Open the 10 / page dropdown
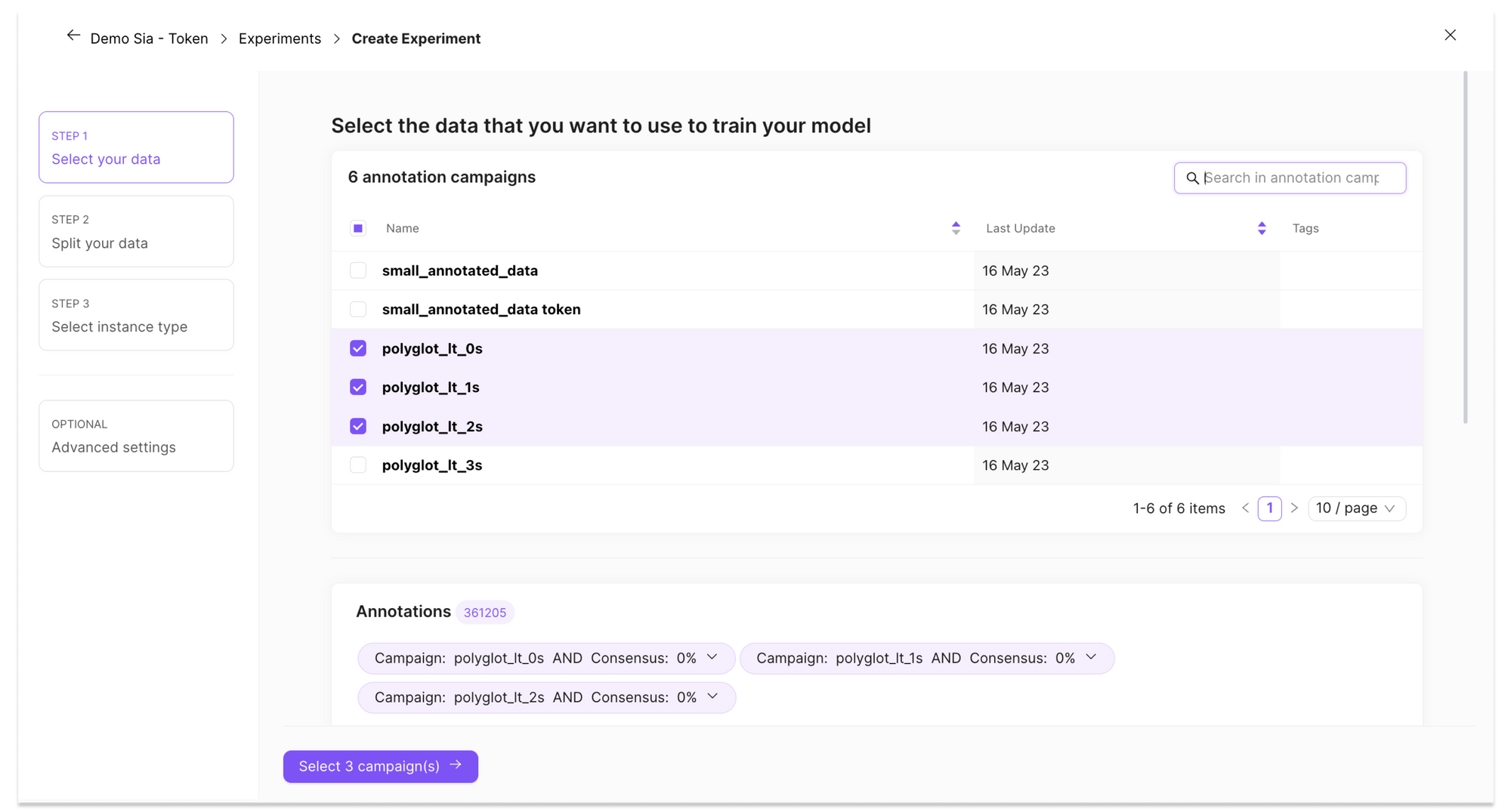The width and height of the screenshot is (1511, 812). (1356, 508)
